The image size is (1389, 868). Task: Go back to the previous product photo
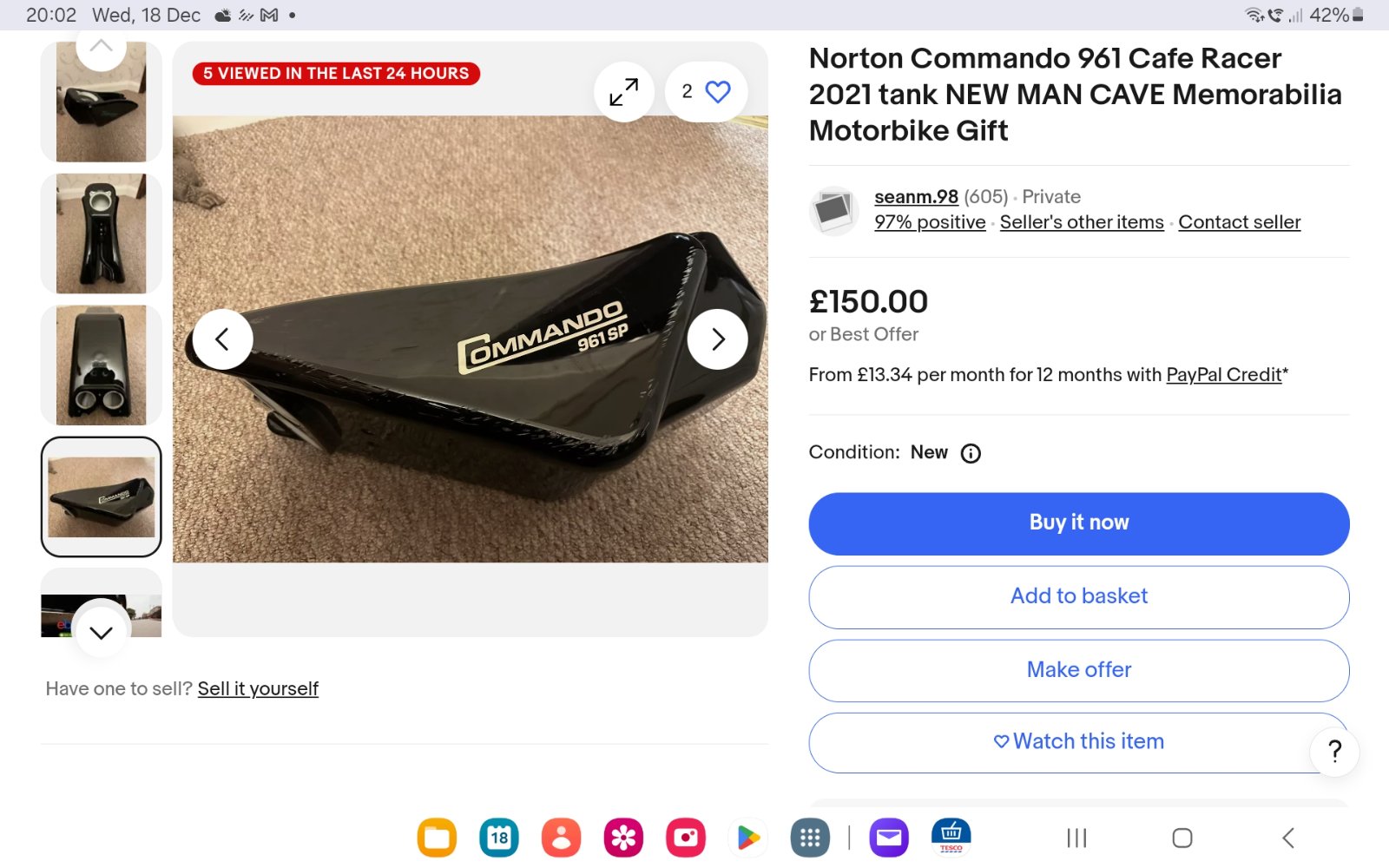click(222, 339)
